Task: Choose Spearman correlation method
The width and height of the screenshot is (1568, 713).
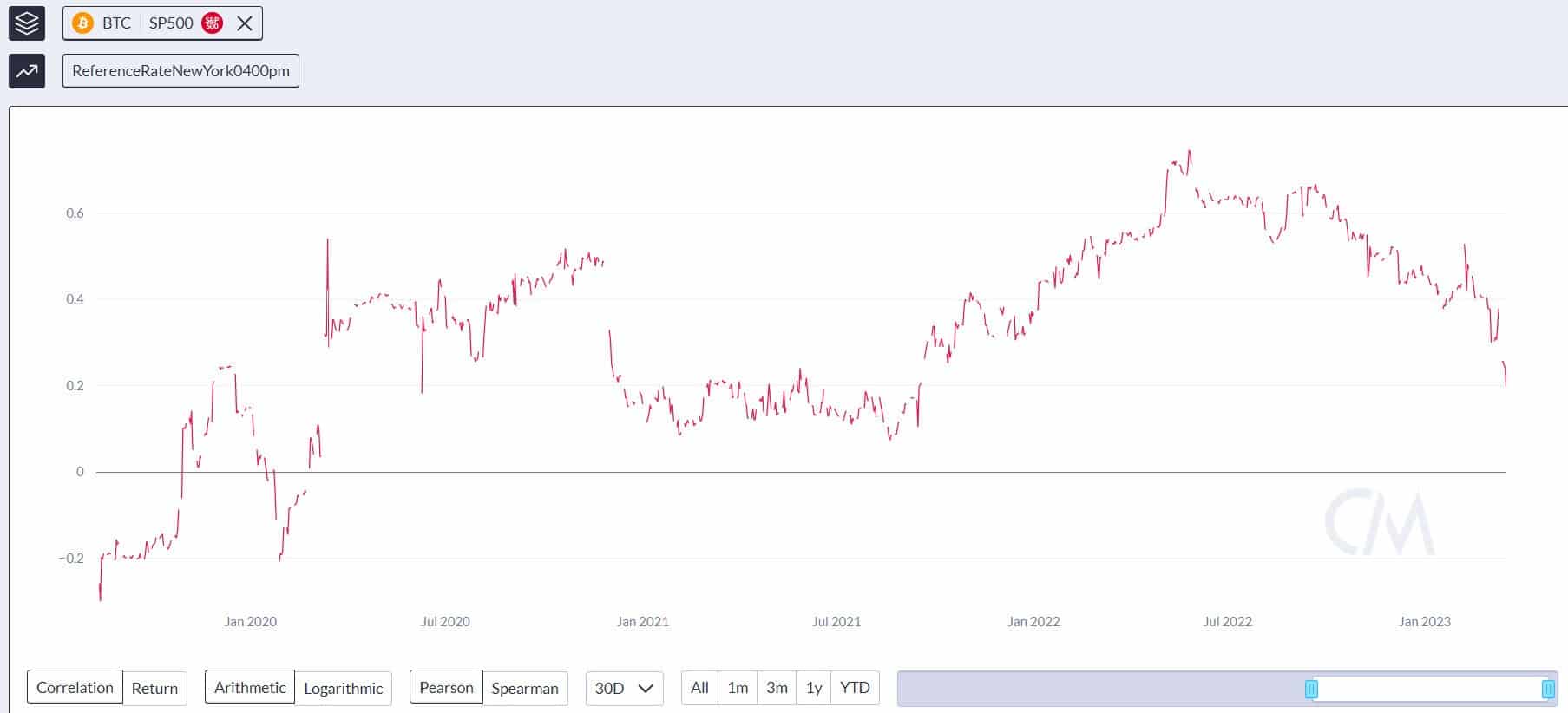Action: pos(525,689)
